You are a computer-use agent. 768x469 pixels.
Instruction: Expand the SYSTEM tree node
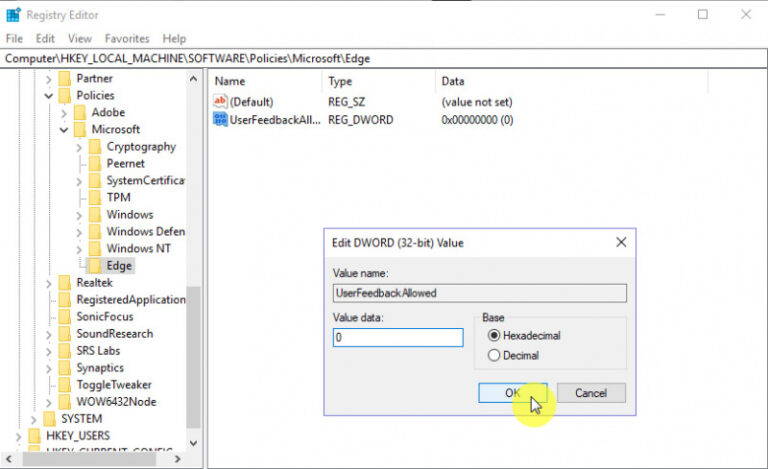[x=34, y=419]
